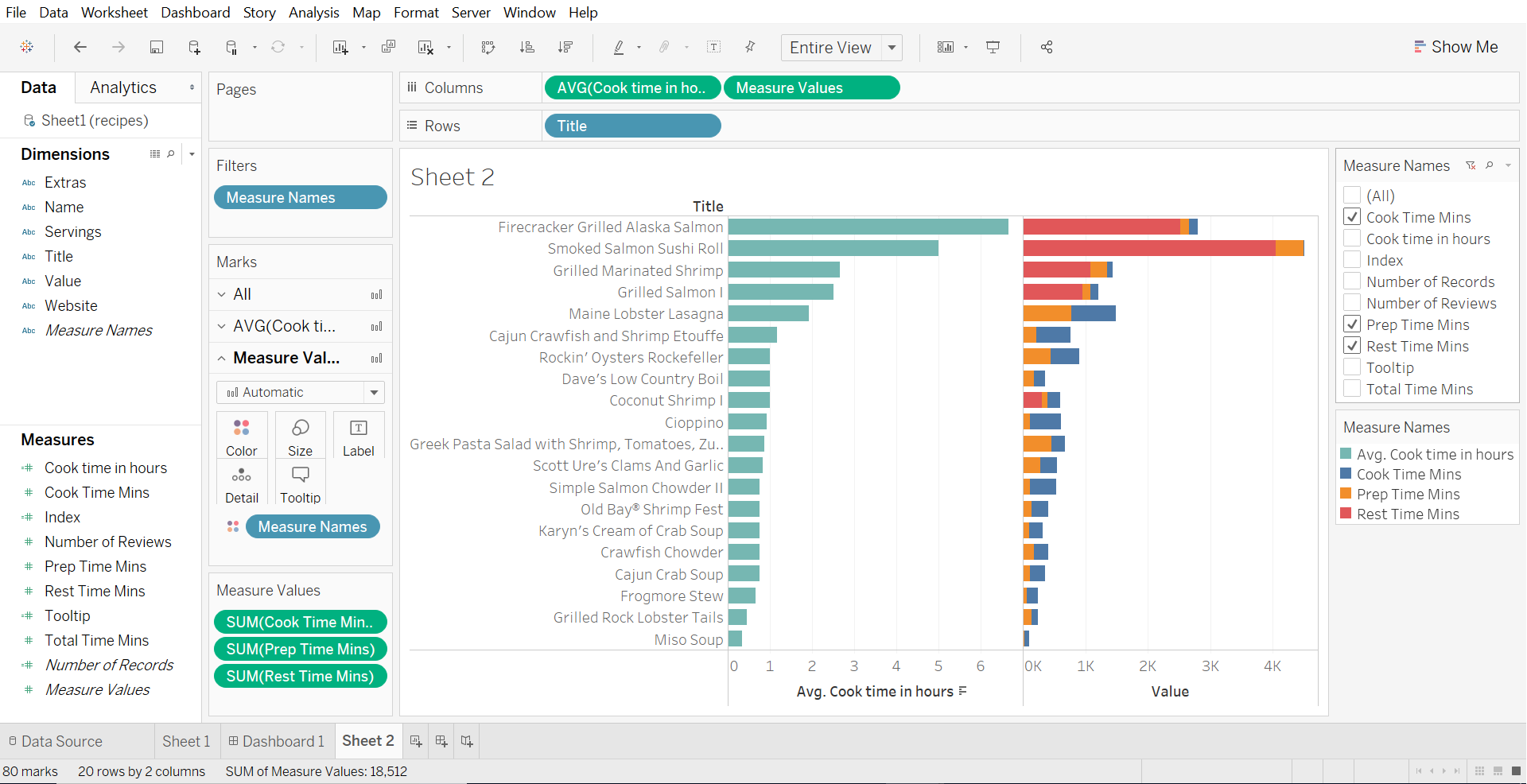Viewport: 1527px width, 784px height.
Task: Click the SUM(Prep Time Mins) pill
Action: point(300,650)
